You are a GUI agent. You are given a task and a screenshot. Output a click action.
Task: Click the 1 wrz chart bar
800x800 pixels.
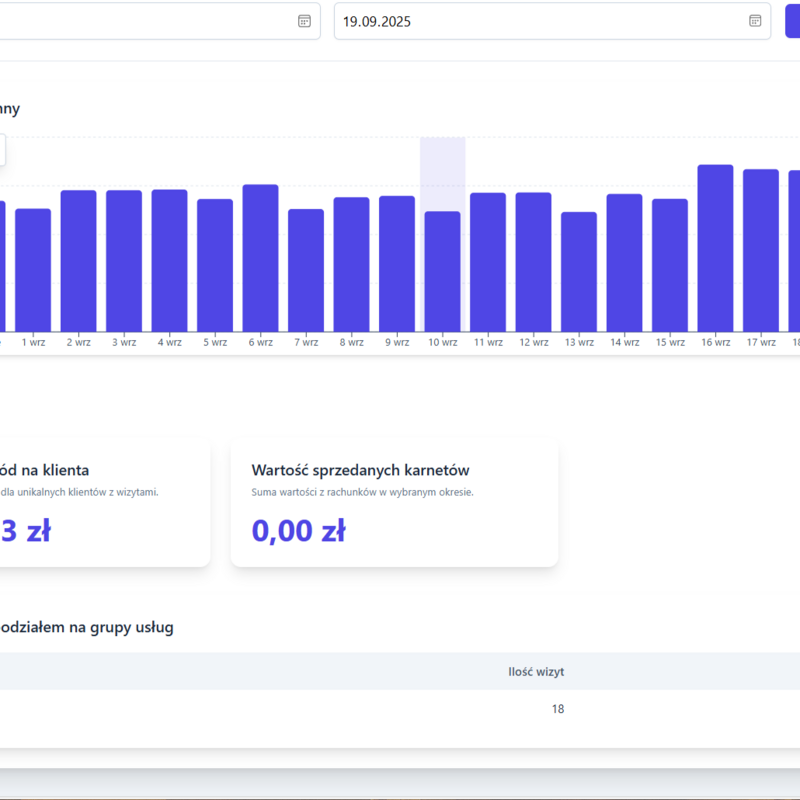click(33, 270)
